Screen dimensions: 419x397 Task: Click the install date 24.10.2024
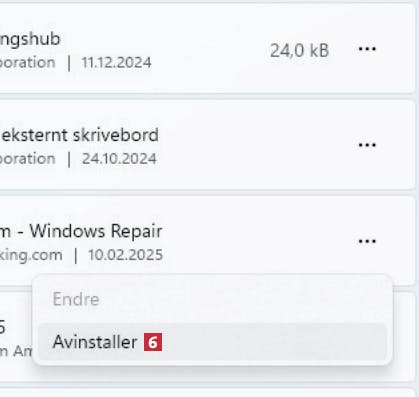119,159
